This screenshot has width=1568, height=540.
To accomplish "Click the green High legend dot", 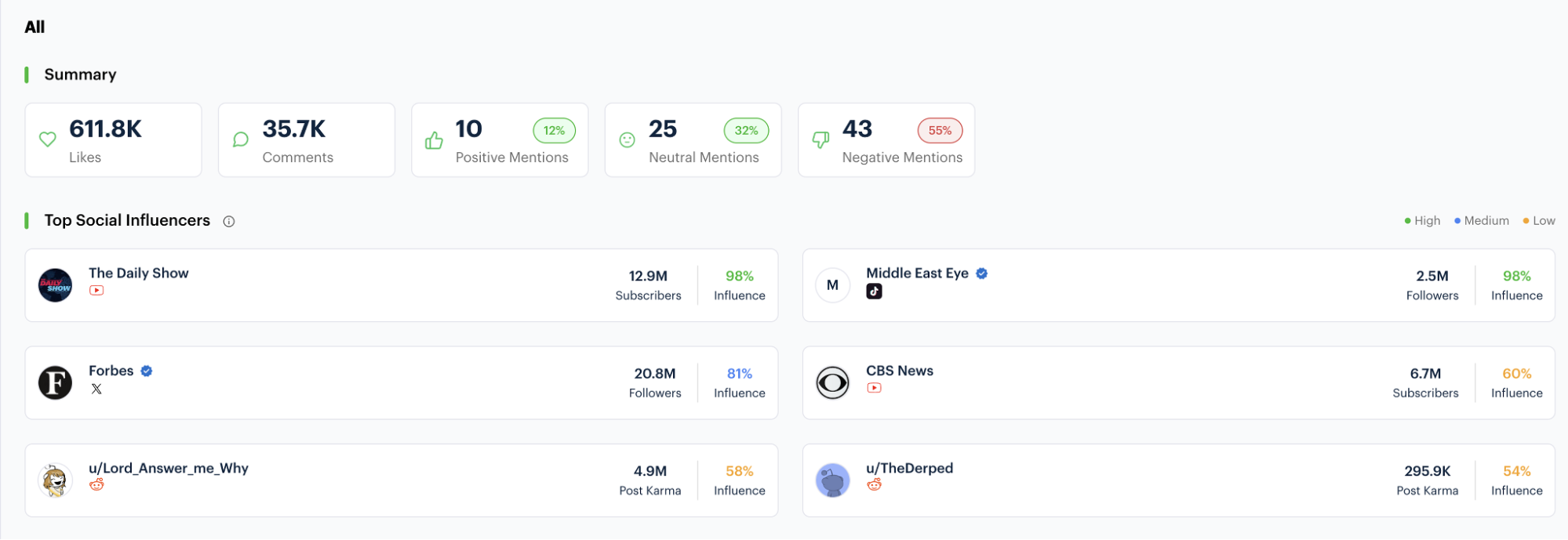I will point(1408,221).
